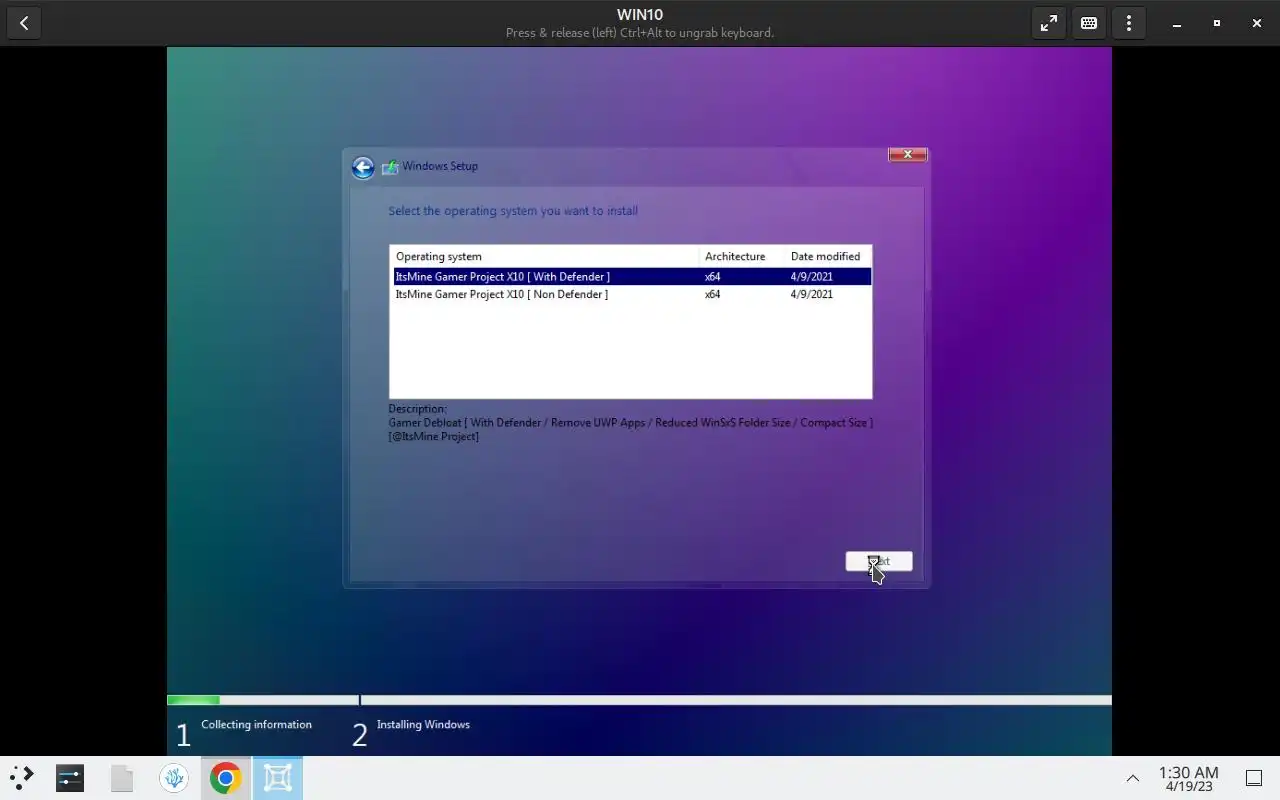Click the show desktop icon in taskbar
Screen dimensions: 1280x800
pyautogui.click(x=1253, y=778)
